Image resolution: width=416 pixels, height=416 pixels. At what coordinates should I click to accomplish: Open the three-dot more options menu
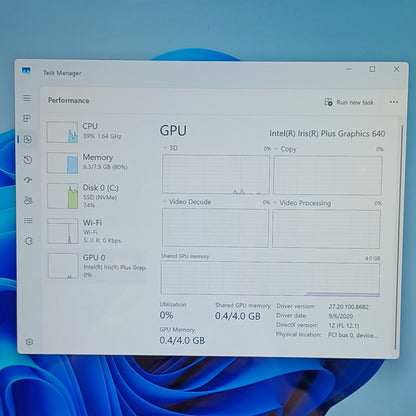click(394, 102)
